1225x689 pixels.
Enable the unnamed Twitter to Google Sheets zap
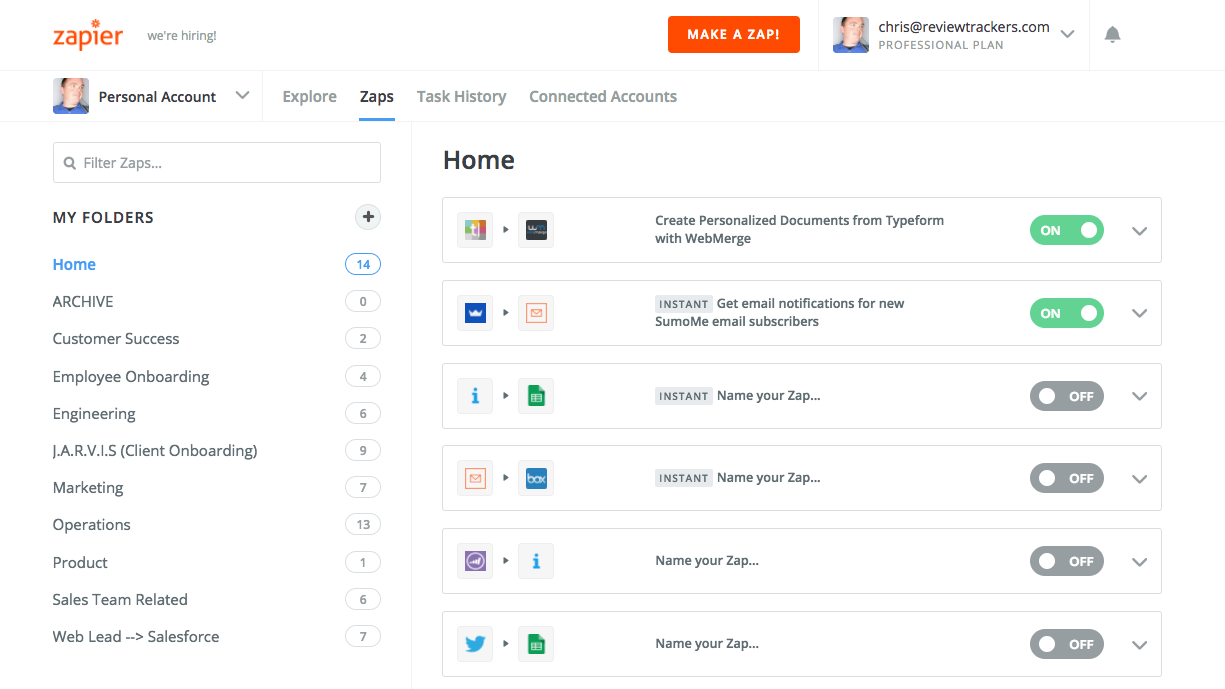click(x=1067, y=644)
